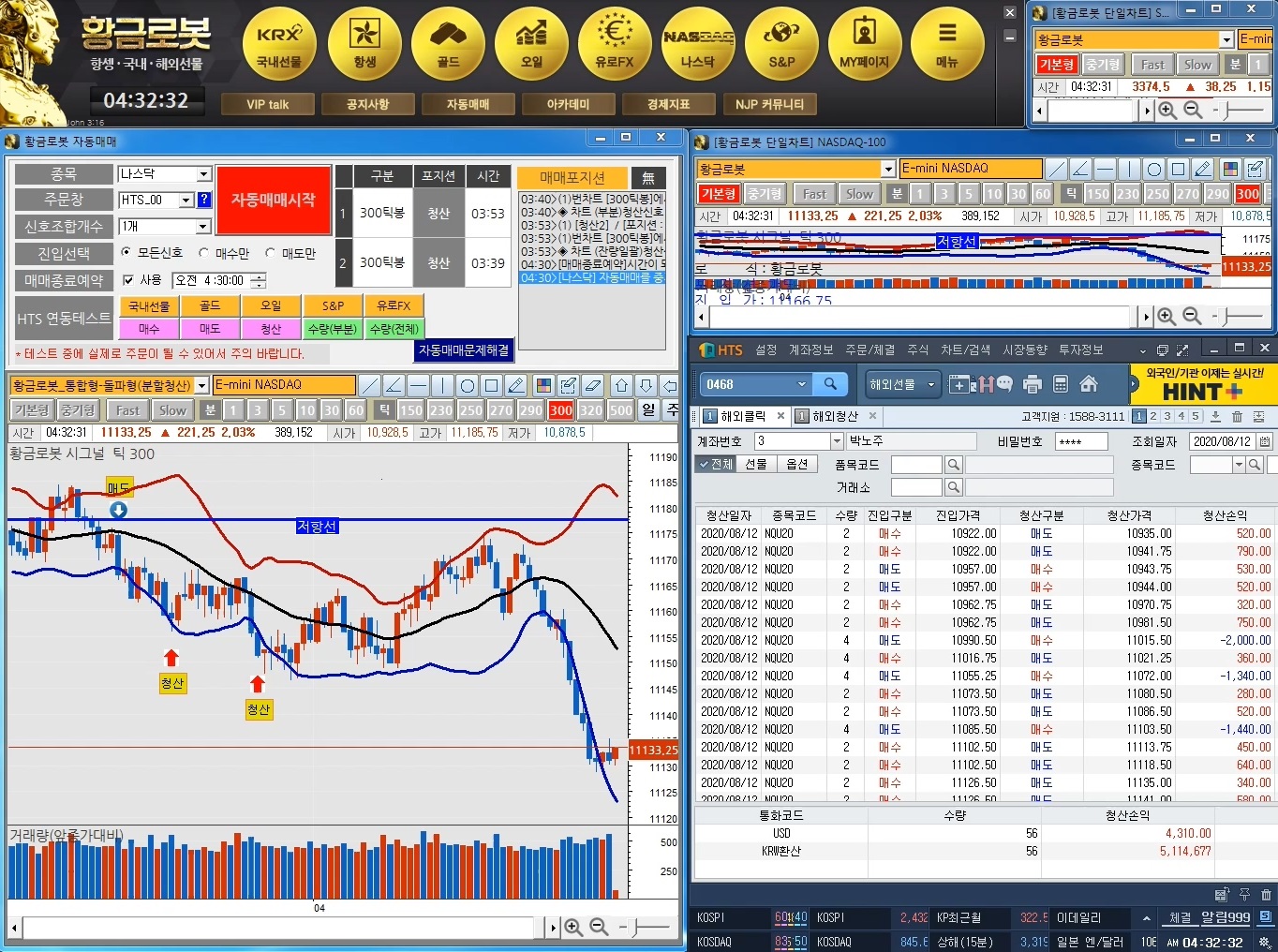Select vertical line tool in bottom-left chart toolbar

(x=443, y=385)
